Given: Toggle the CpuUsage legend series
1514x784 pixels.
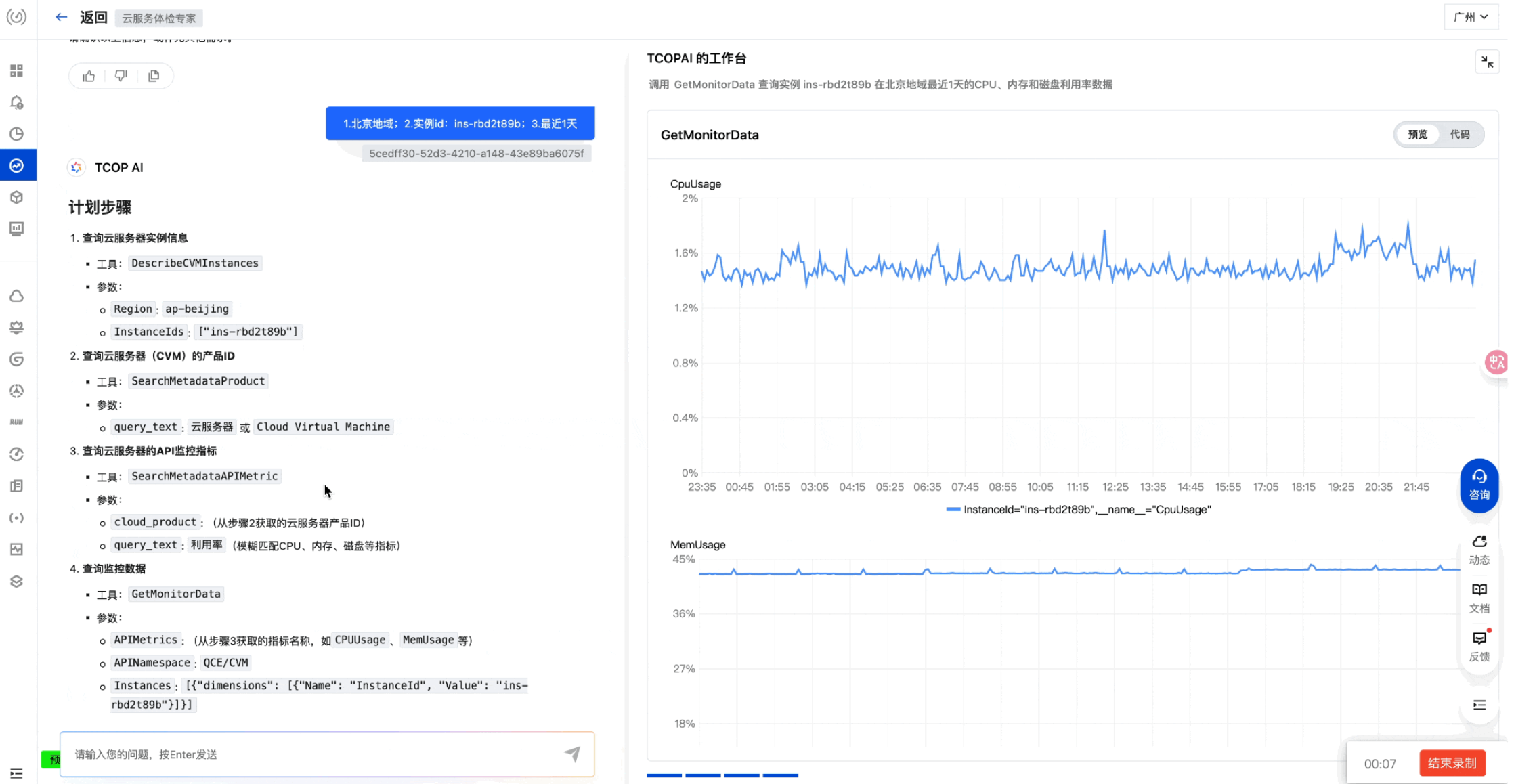Looking at the screenshot, I should [x=1079, y=510].
